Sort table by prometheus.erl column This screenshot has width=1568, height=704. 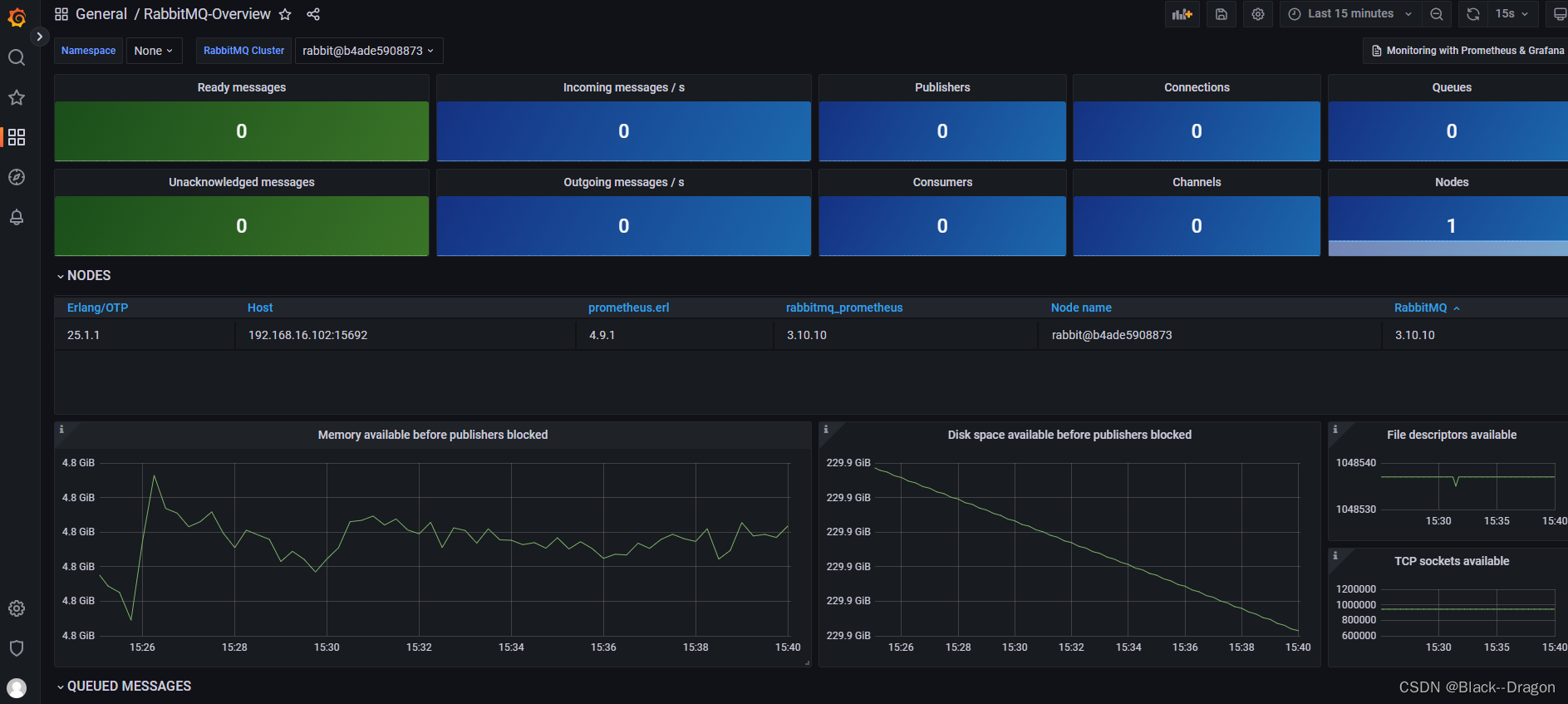[x=628, y=308]
